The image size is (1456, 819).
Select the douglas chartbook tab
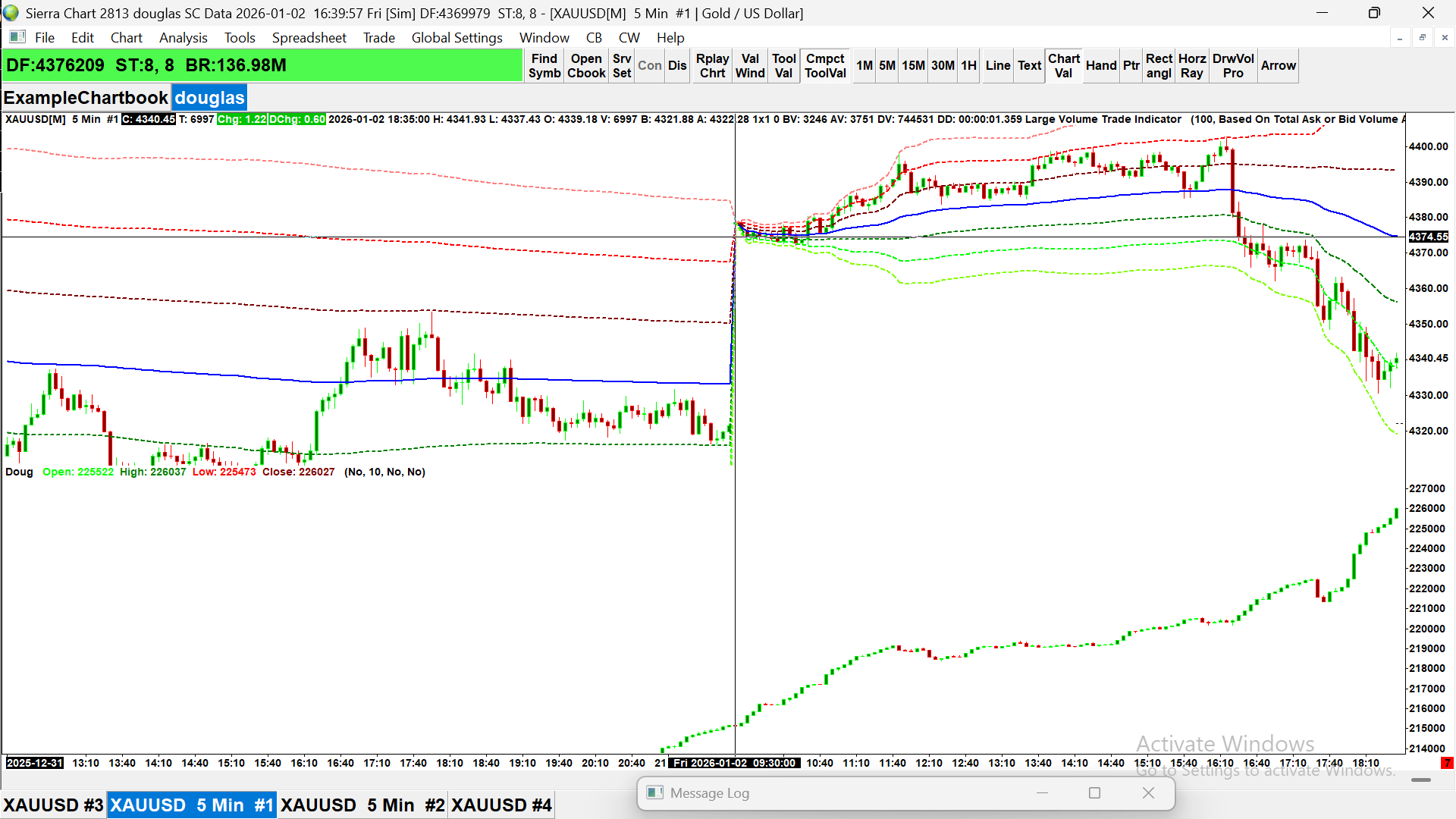209,98
